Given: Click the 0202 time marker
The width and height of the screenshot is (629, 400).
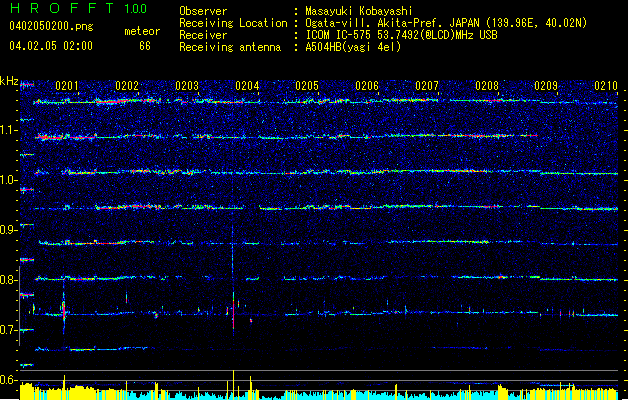Looking at the screenshot, I should coord(127,86).
